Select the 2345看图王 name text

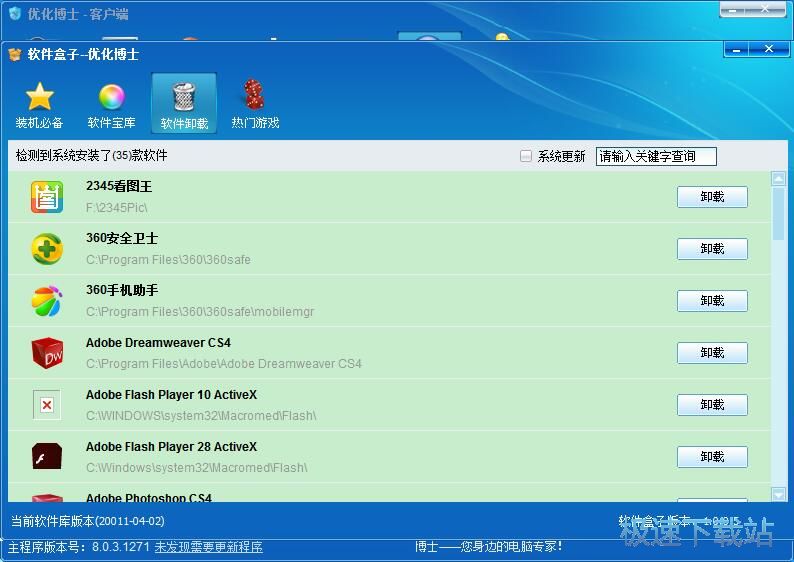point(119,186)
